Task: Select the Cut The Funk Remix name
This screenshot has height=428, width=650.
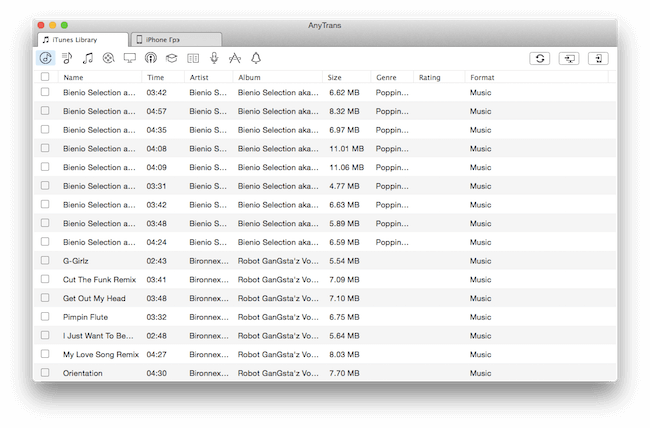Action: (x=99, y=280)
